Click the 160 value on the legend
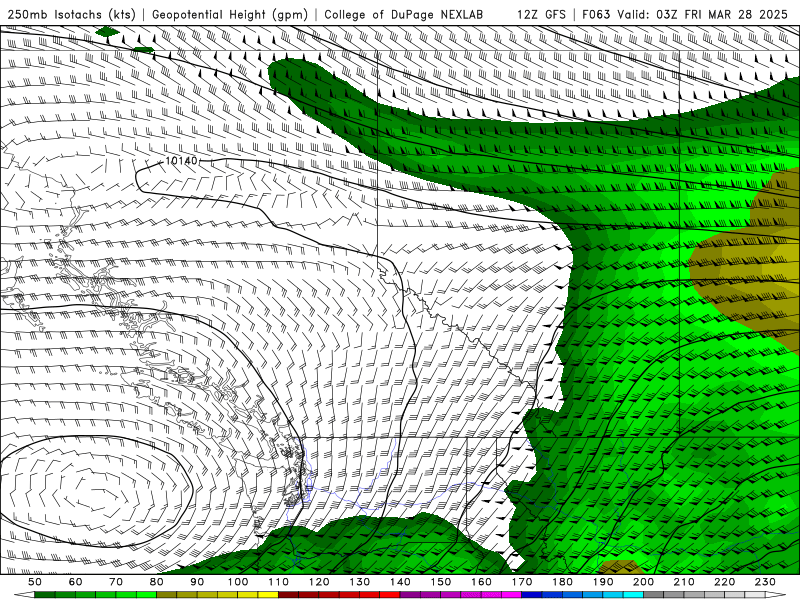 pos(482,582)
